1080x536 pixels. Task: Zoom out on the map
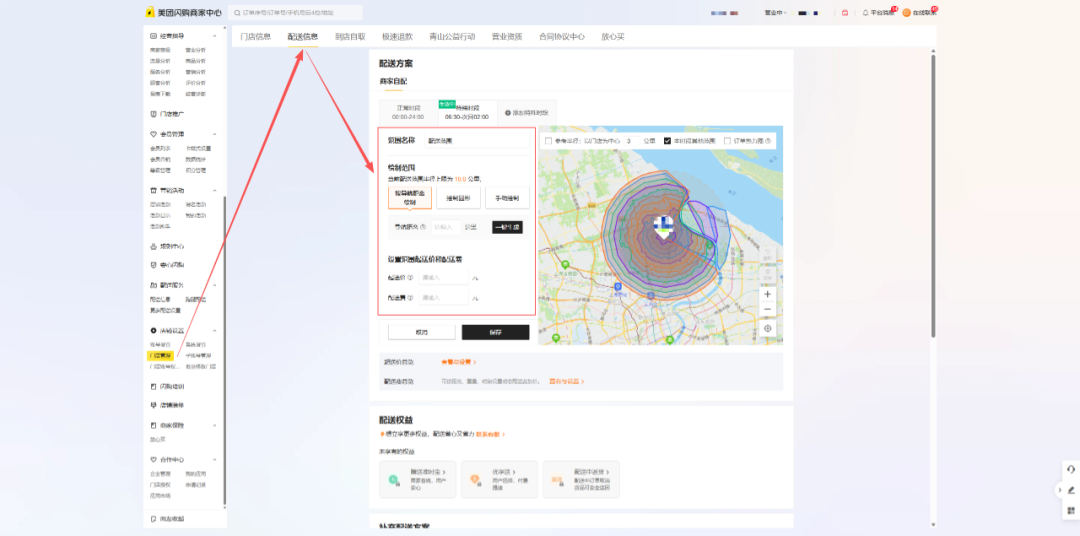[x=768, y=309]
